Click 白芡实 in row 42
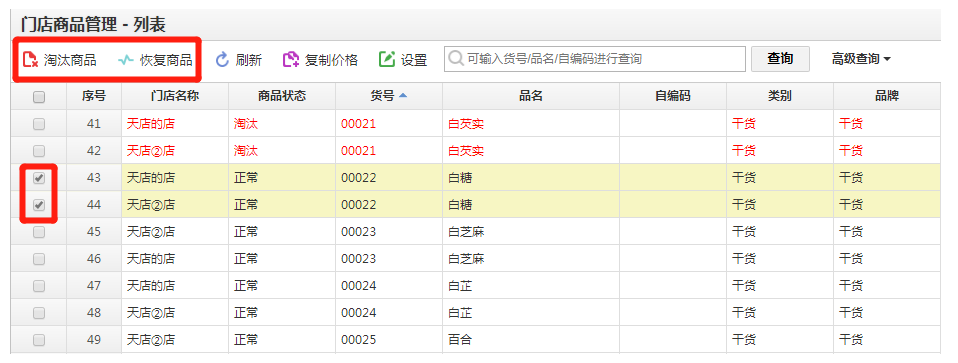The image size is (958, 363). [466, 151]
